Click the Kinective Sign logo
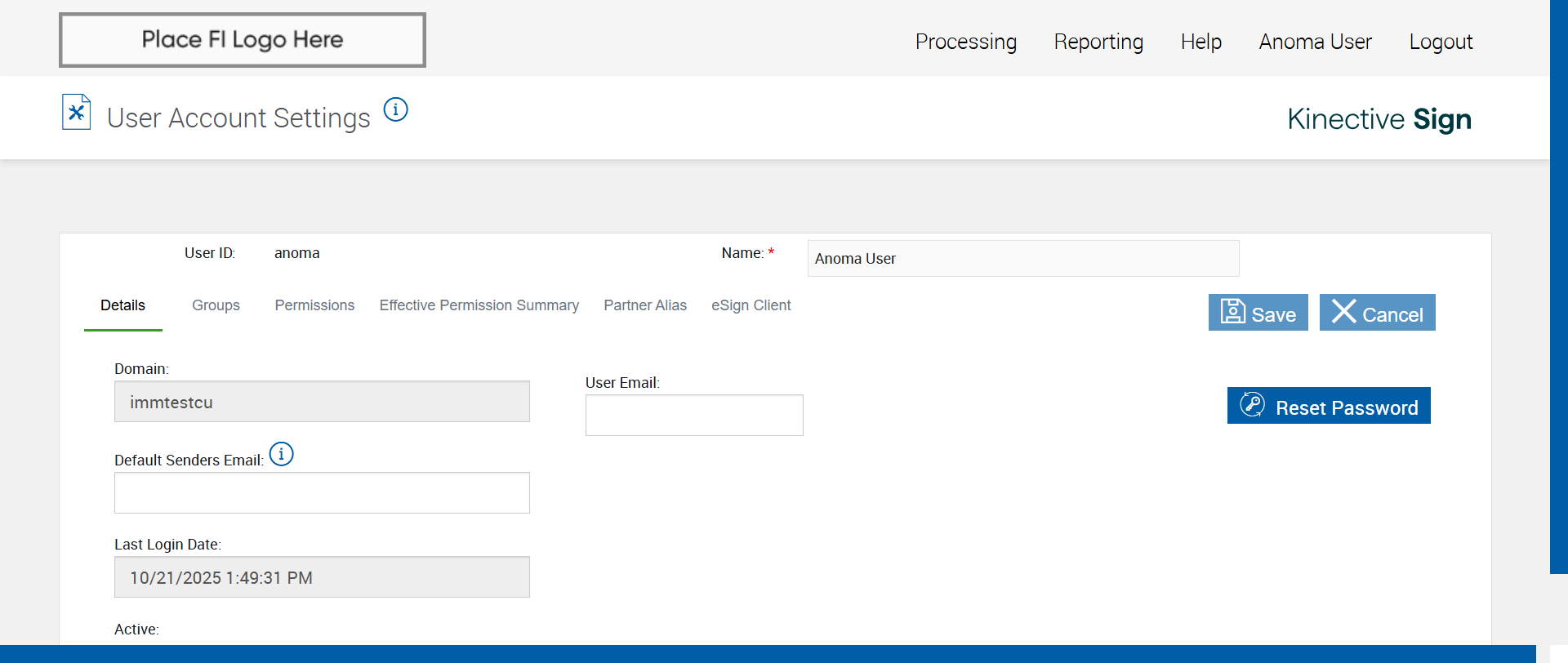The height and width of the screenshot is (663, 1568). click(1379, 119)
